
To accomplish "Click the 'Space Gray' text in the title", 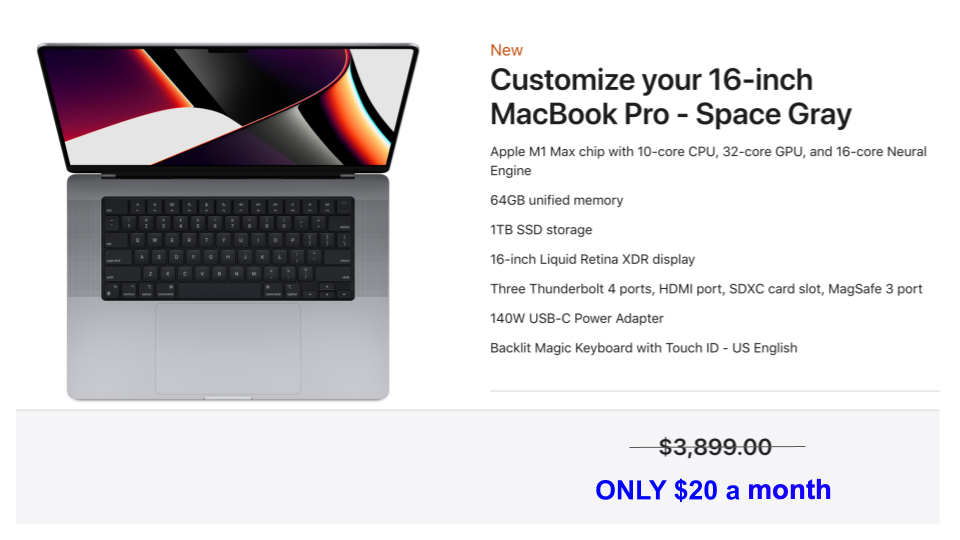I will (x=773, y=114).
